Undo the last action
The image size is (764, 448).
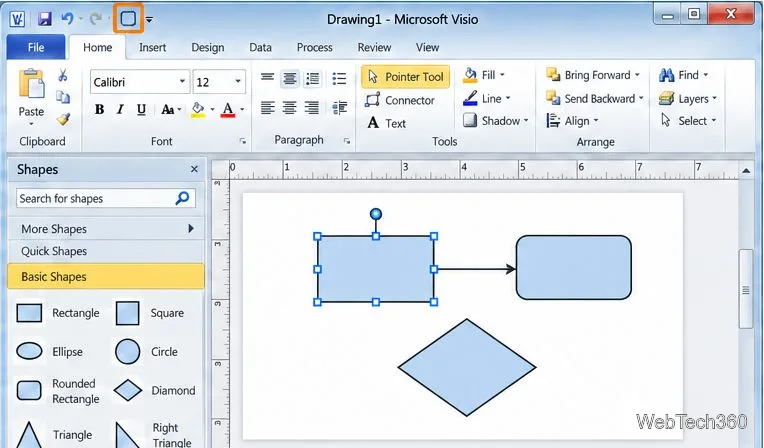pos(67,19)
